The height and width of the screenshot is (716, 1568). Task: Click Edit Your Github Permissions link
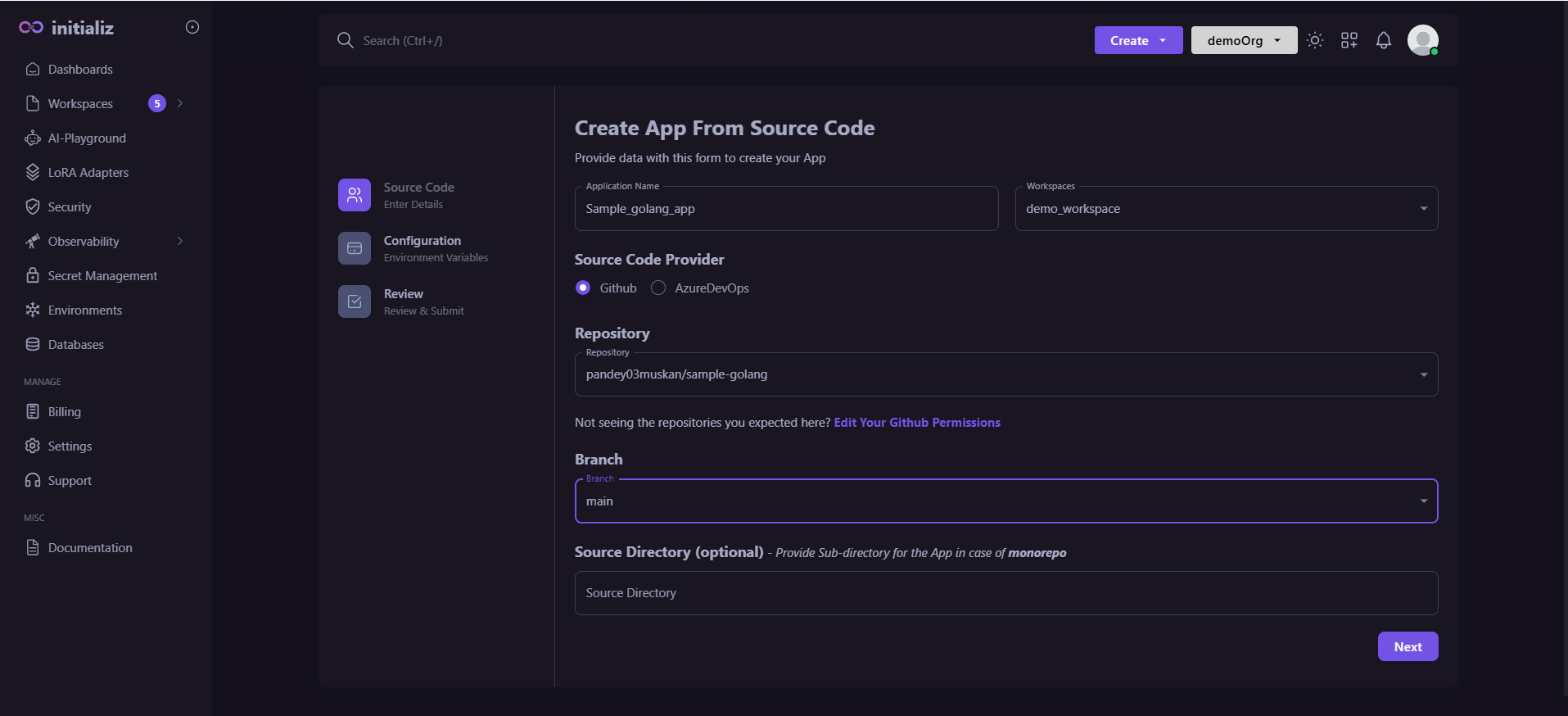[917, 422]
